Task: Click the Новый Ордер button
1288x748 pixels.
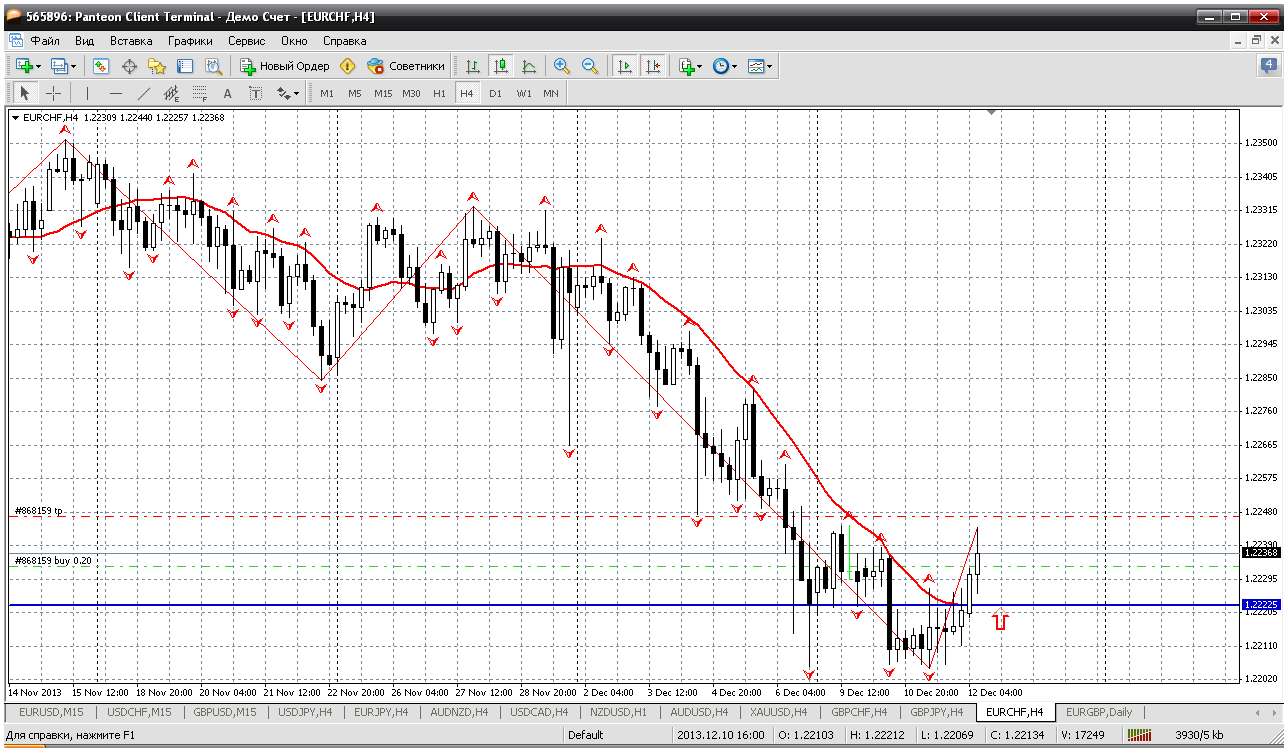Action: tap(285, 66)
